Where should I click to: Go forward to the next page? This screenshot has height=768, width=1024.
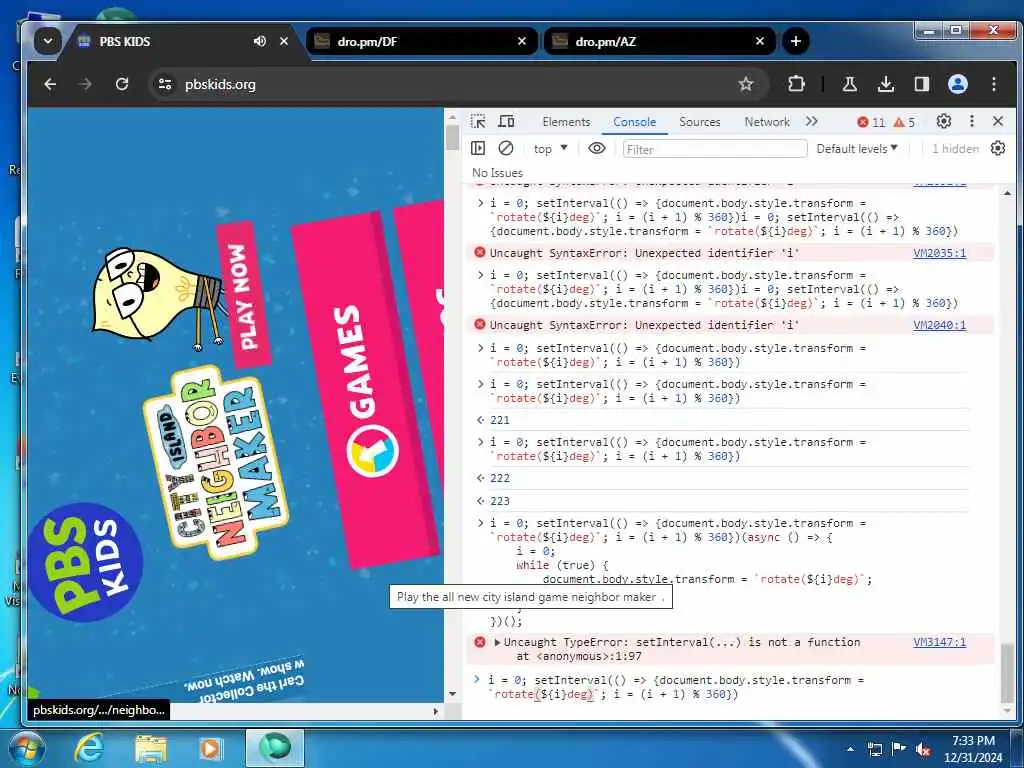click(86, 84)
